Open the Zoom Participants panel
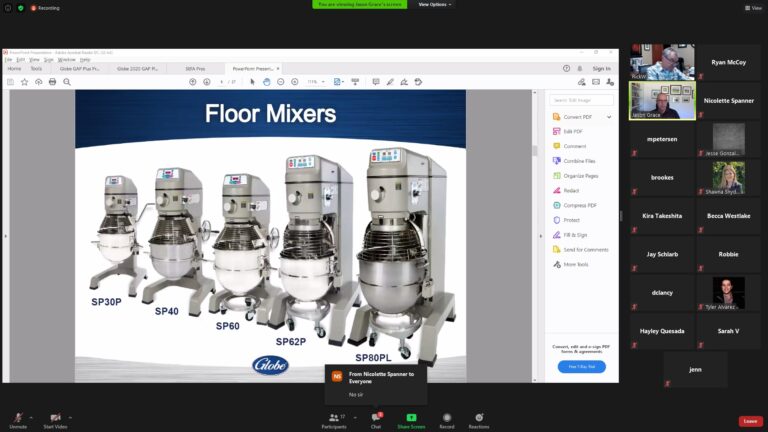 tap(334, 420)
